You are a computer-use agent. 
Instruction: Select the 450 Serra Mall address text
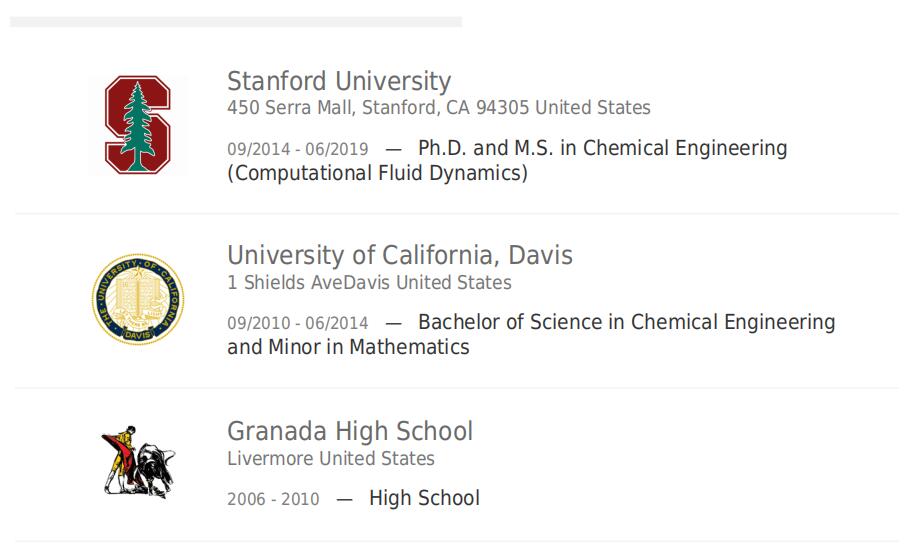(x=439, y=108)
